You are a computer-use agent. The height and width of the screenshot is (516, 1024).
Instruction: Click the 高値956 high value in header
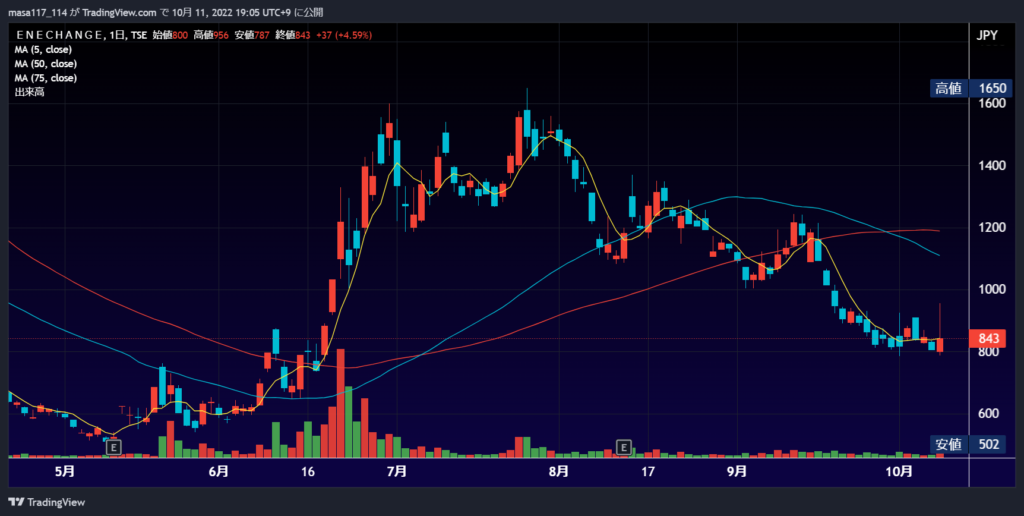[210, 35]
